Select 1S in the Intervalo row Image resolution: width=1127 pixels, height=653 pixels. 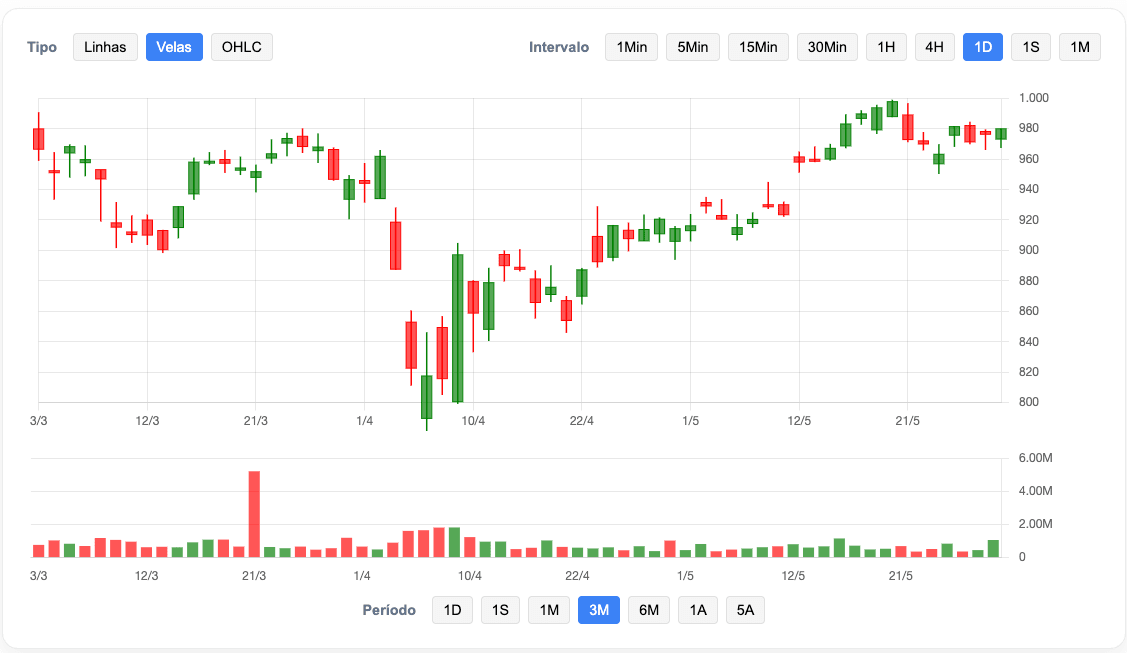[1031, 47]
